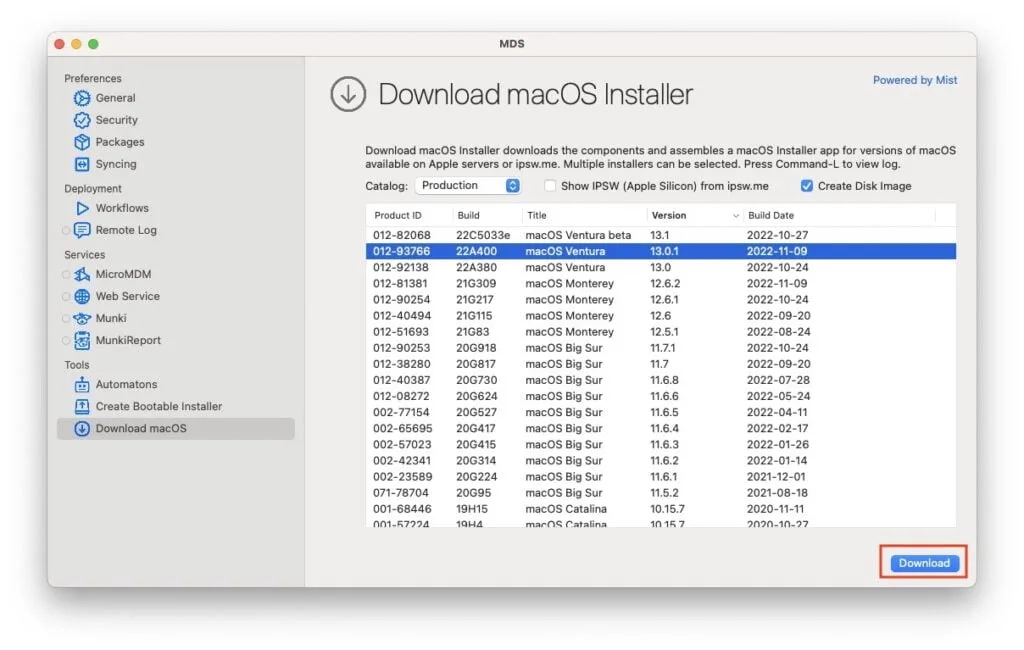This screenshot has height=650, width=1024.
Task: Select macOS Monterey 12.6.2 row
Action: [x=660, y=284]
